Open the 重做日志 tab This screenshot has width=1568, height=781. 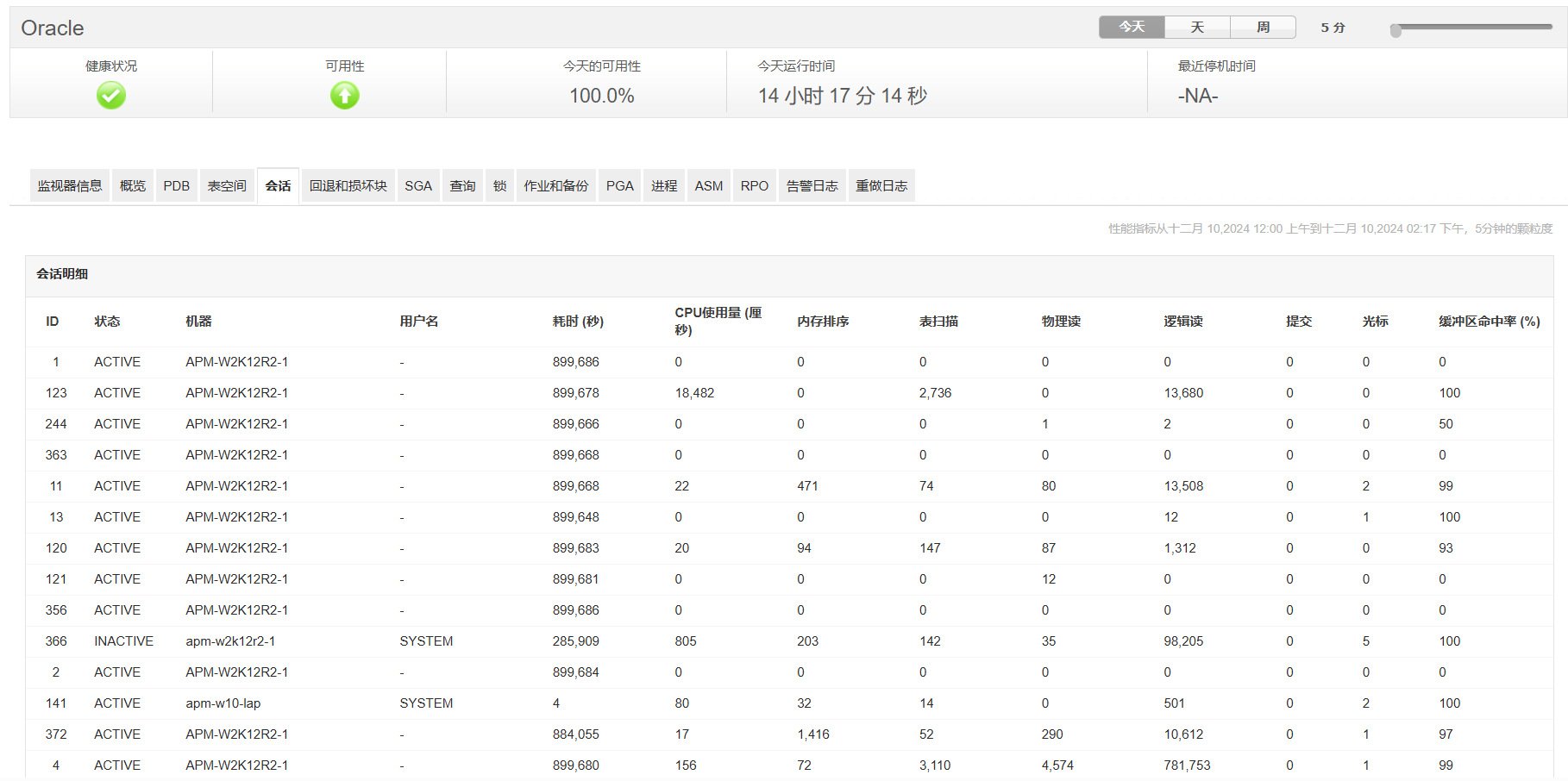point(881,186)
